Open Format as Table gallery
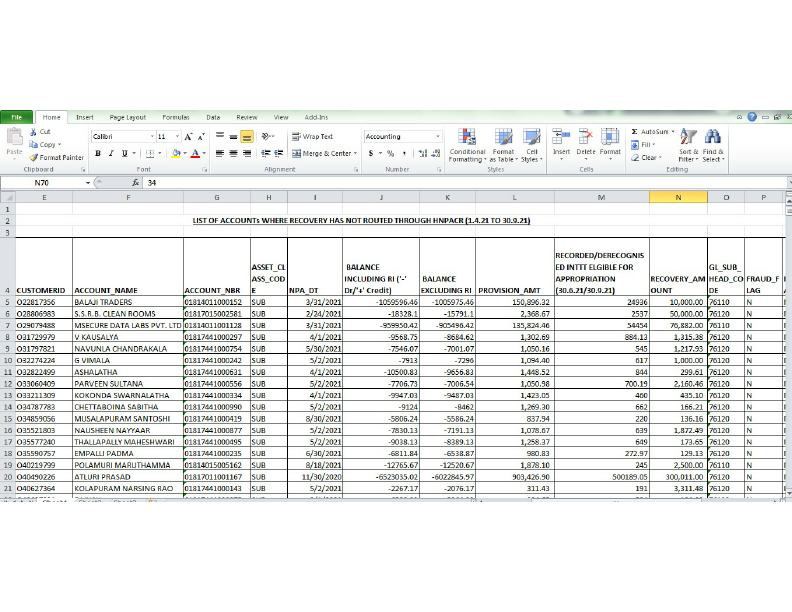This screenshot has height=612, width=792. pos(504,145)
